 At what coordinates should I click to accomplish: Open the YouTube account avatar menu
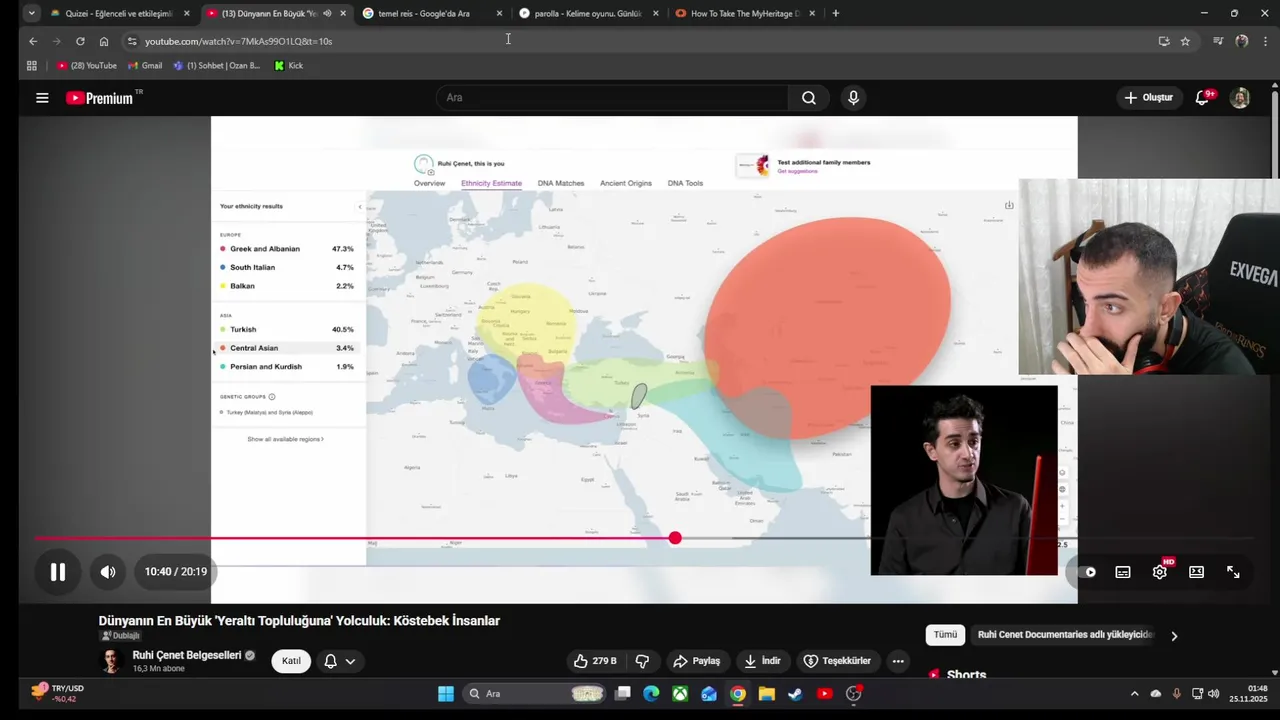1240,98
